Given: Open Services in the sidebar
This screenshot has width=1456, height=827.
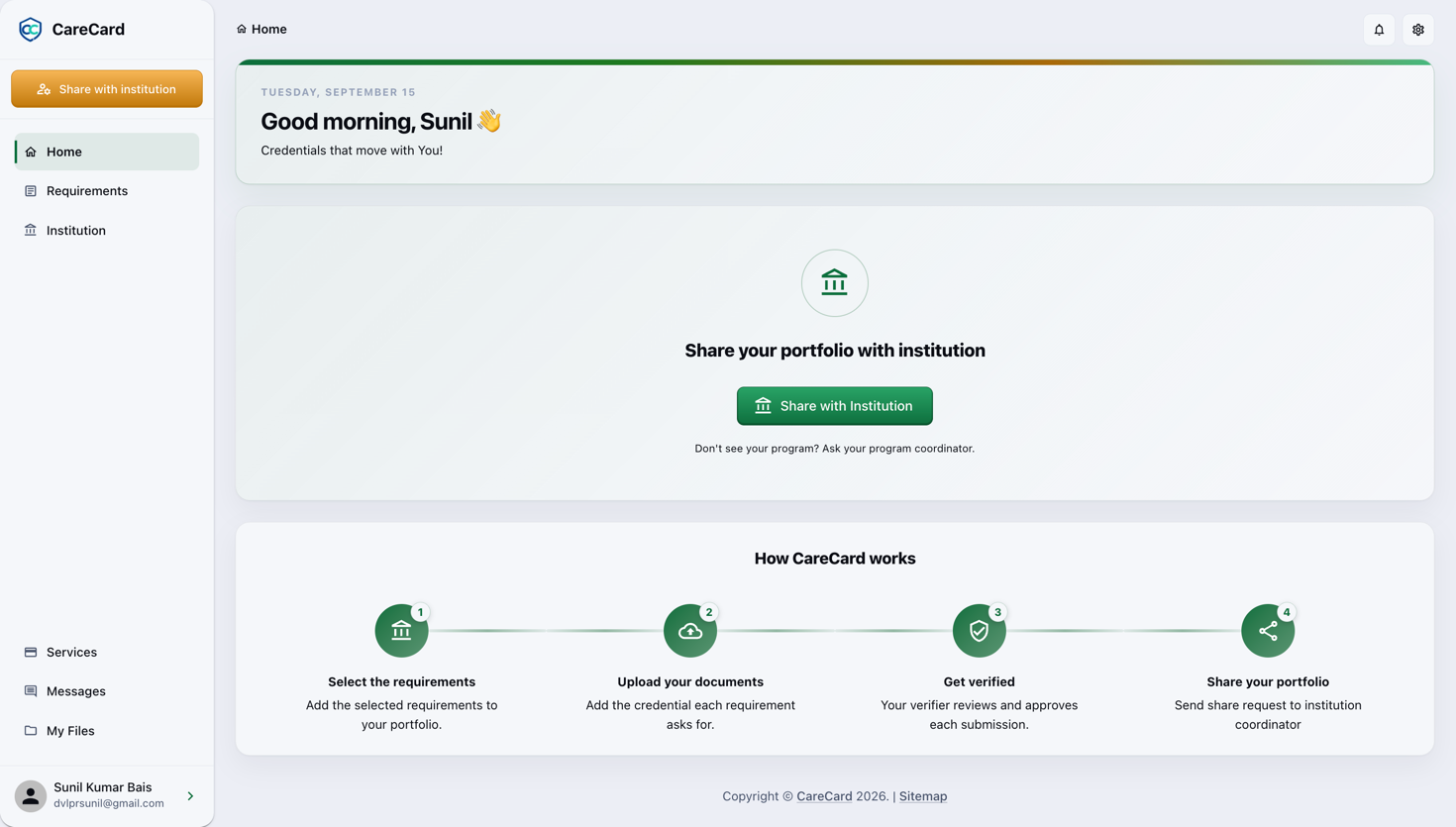Looking at the screenshot, I should pyautogui.click(x=107, y=652).
